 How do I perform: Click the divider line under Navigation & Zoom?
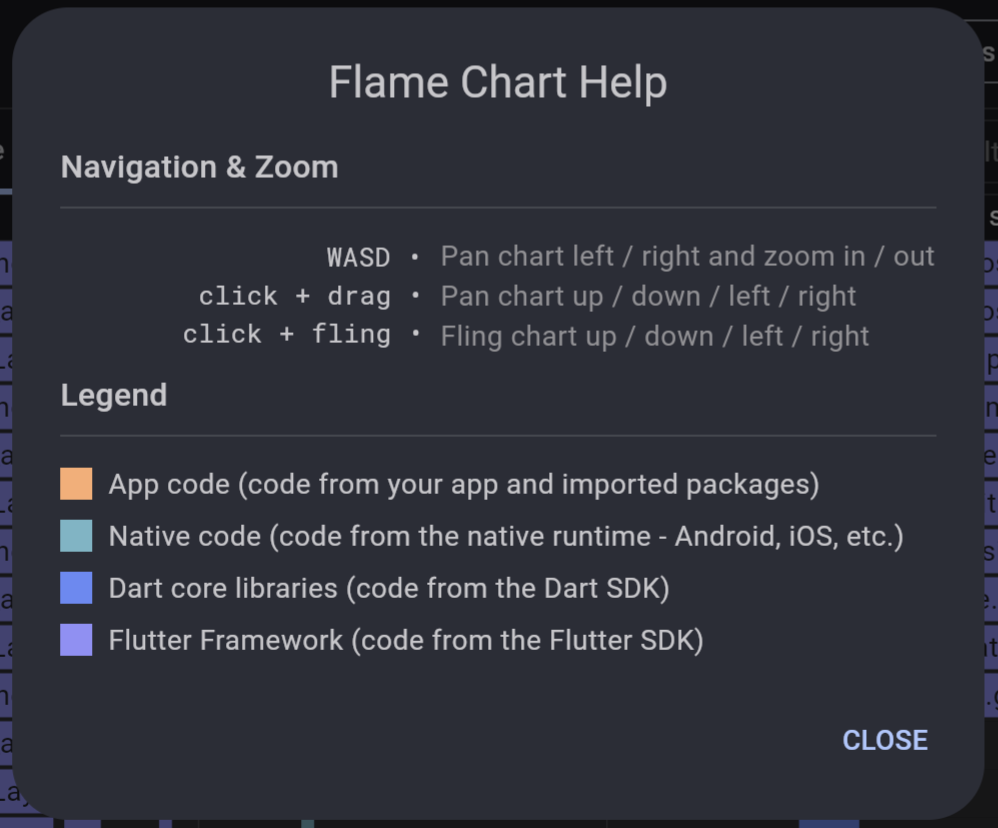click(x=498, y=207)
